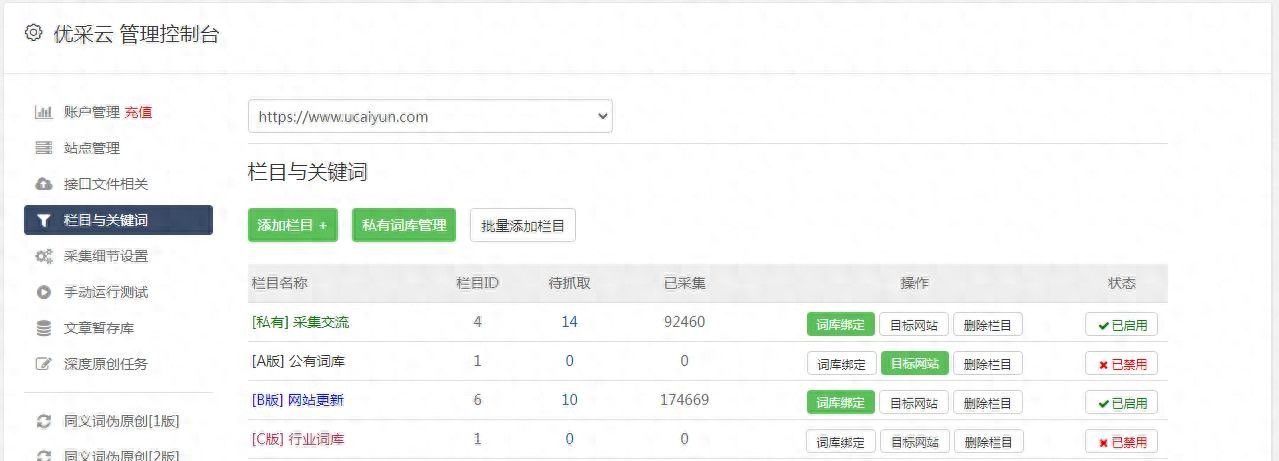
Task: Toggle 已启用 status for 网站更新 row
Action: [x=1121, y=403]
